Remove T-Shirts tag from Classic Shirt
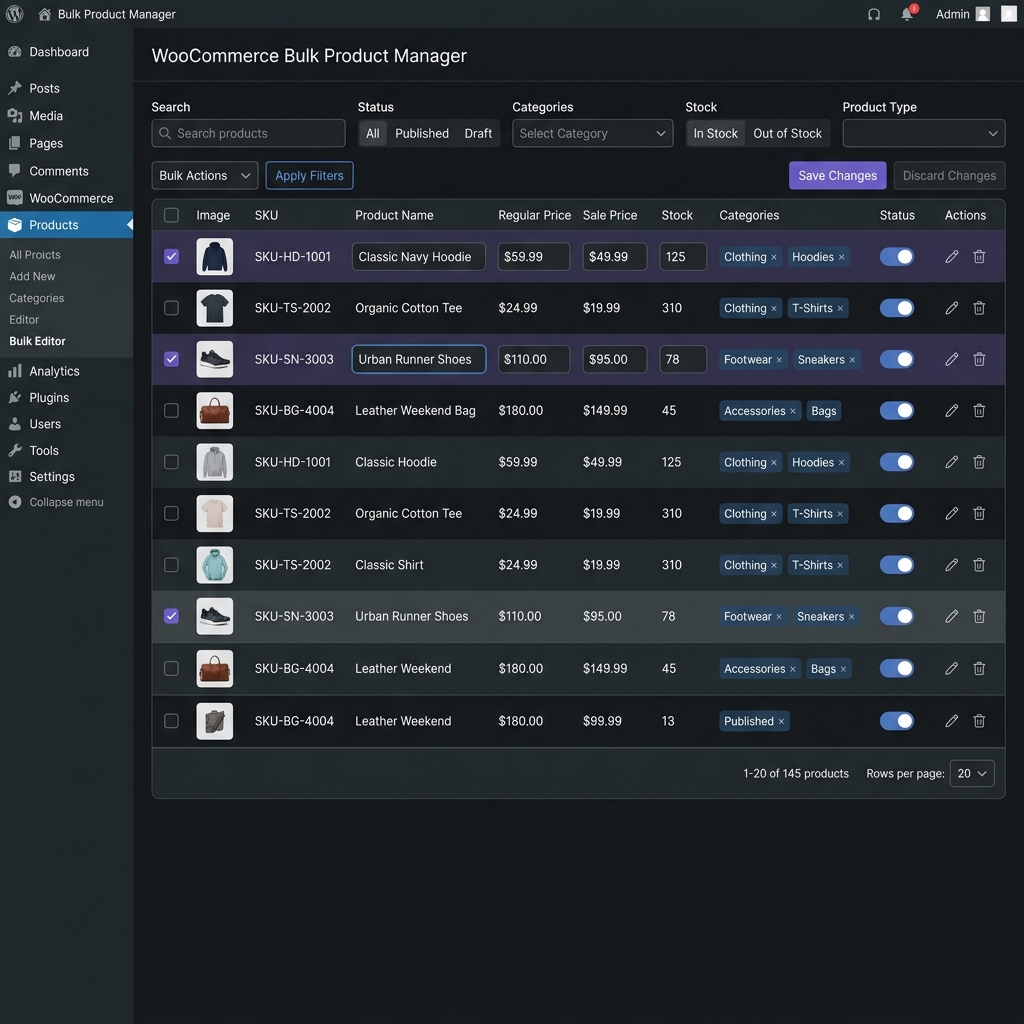Screen dimensions: 1024x1024 point(840,566)
